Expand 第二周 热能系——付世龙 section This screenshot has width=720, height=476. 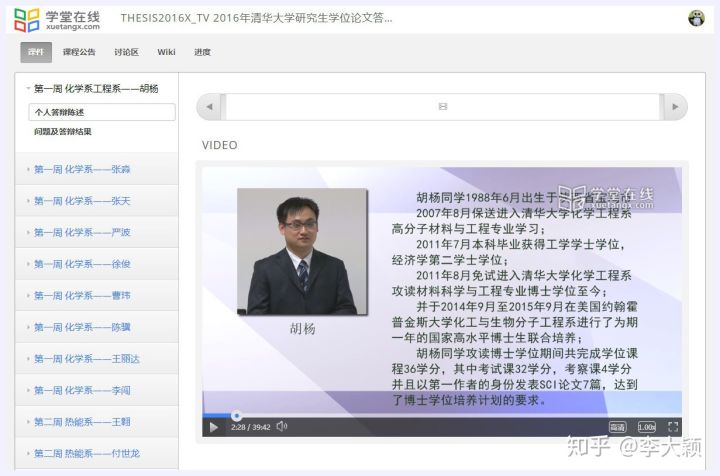[x=96, y=454]
